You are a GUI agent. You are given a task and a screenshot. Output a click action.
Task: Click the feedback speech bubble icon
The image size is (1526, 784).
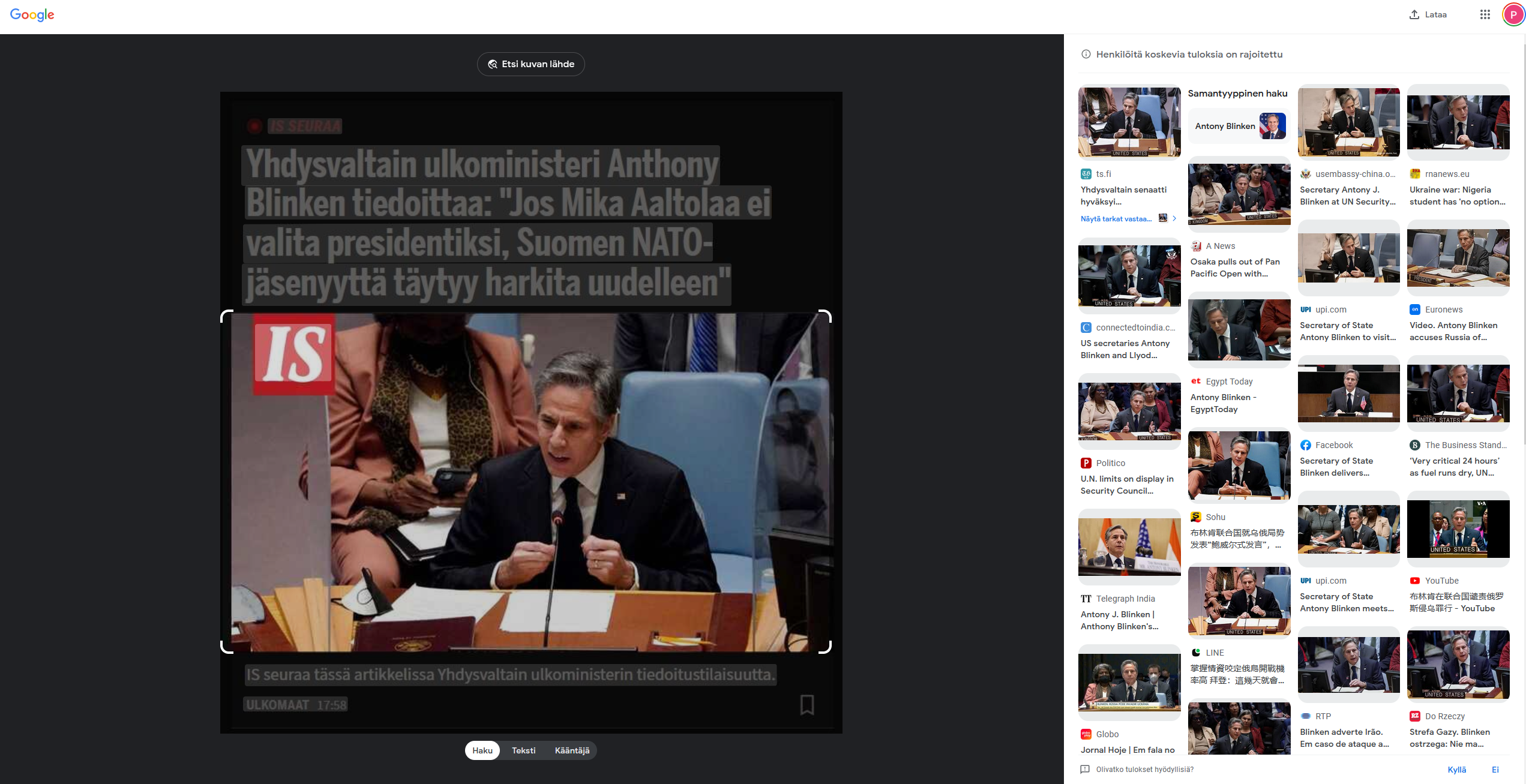click(x=1085, y=770)
